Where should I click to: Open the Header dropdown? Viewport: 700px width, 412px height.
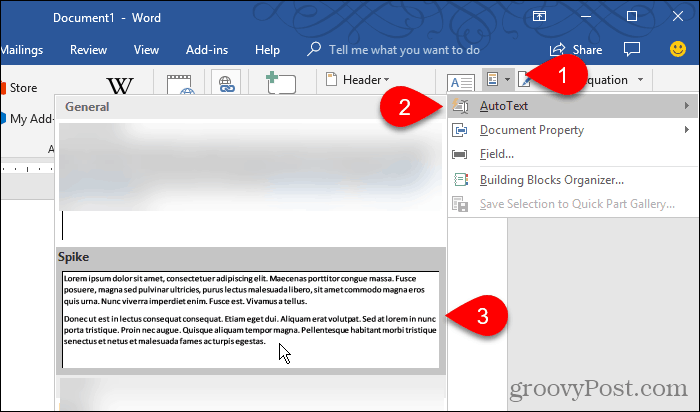point(358,80)
